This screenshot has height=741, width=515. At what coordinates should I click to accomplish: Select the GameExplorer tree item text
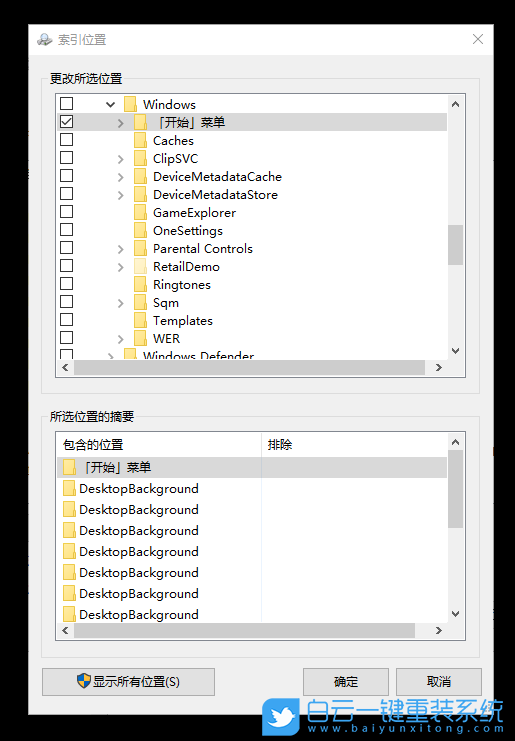[194, 213]
